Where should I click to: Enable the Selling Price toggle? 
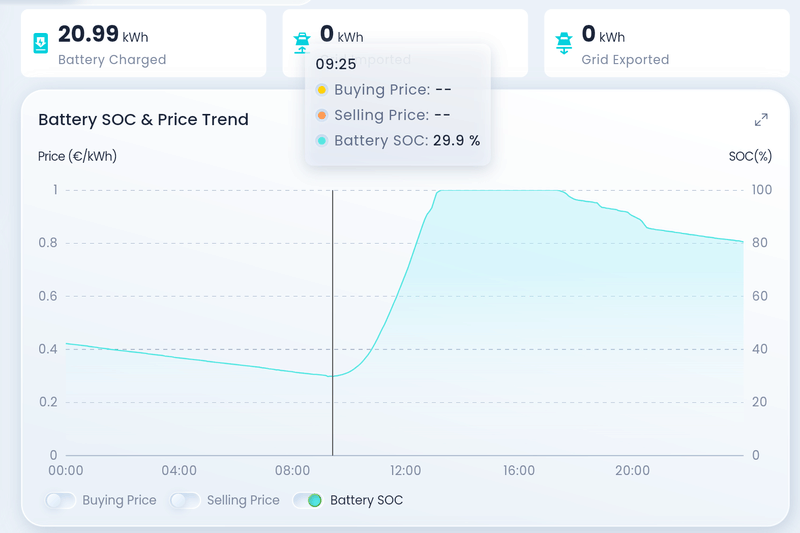point(185,500)
